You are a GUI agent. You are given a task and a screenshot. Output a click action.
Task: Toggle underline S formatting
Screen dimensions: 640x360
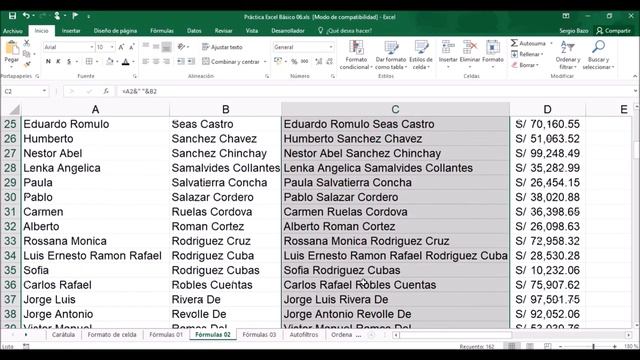point(69,62)
